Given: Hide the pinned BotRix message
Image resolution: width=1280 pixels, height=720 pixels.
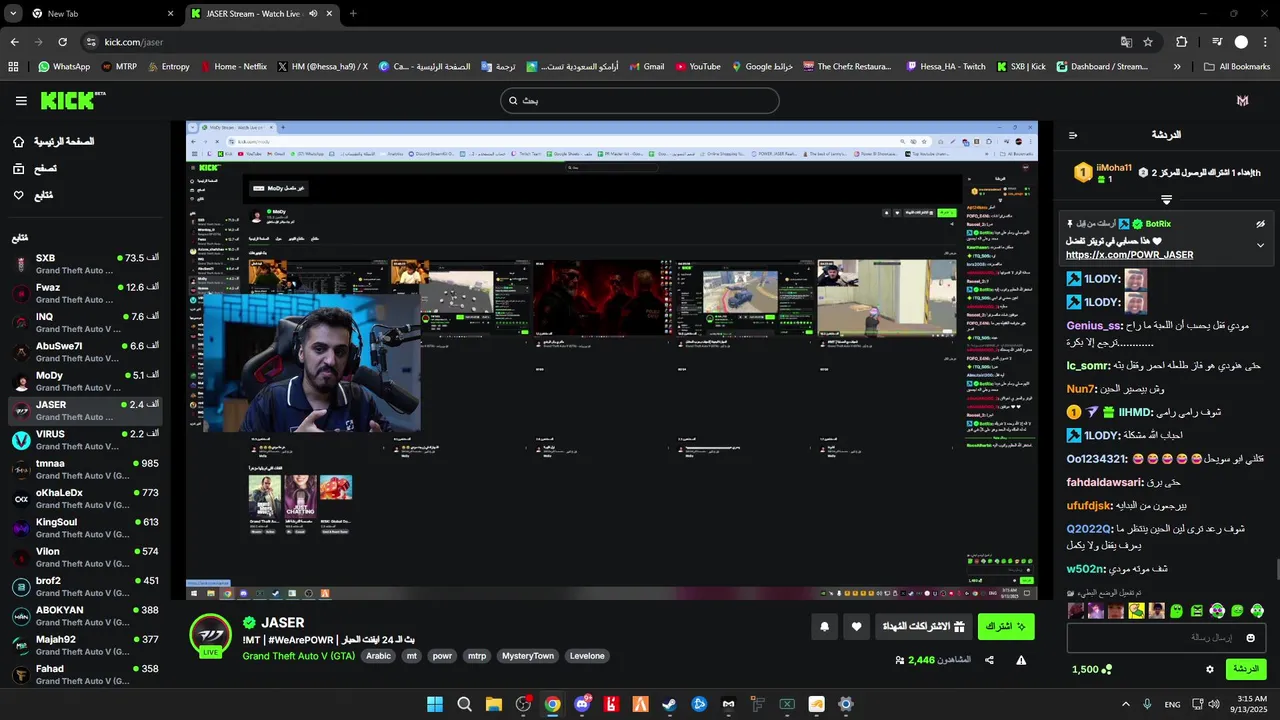Looking at the screenshot, I should pyautogui.click(x=1260, y=224).
